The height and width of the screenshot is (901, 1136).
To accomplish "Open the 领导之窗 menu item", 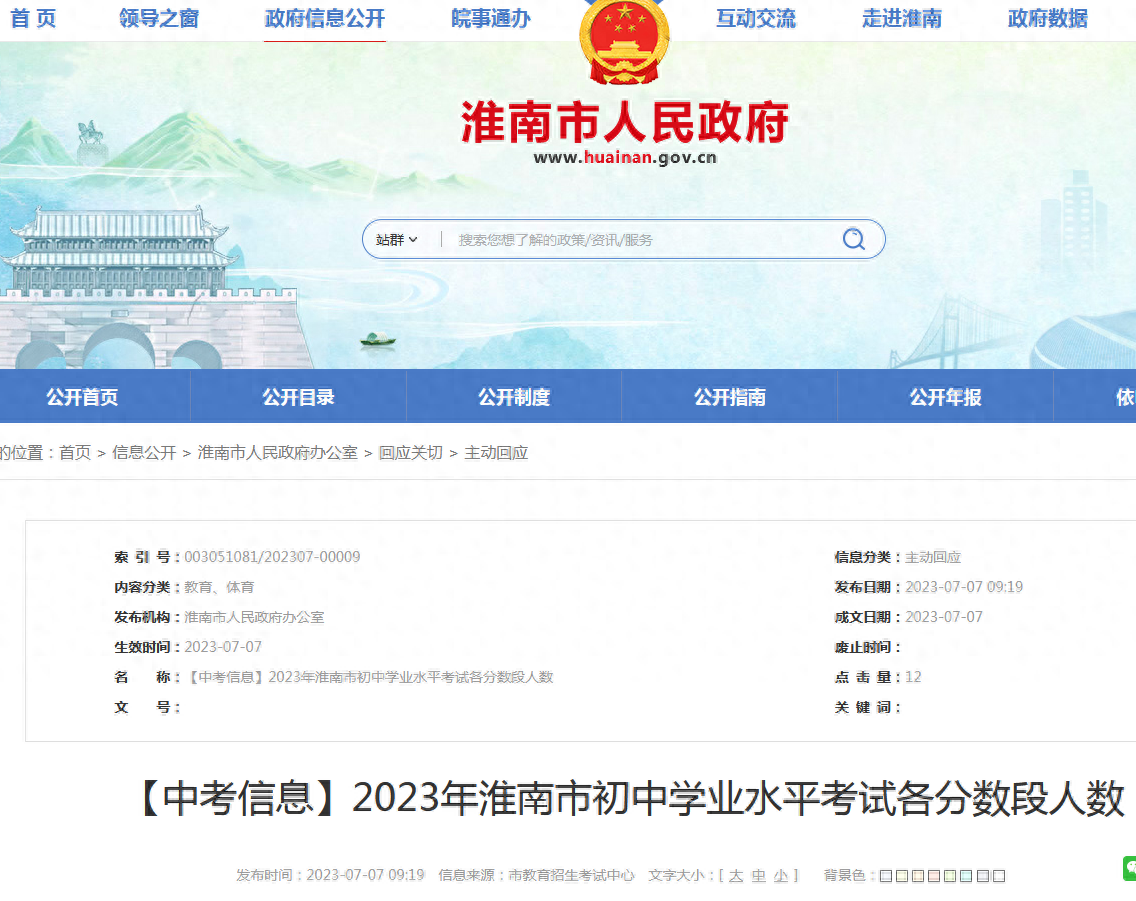I will point(159,18).
